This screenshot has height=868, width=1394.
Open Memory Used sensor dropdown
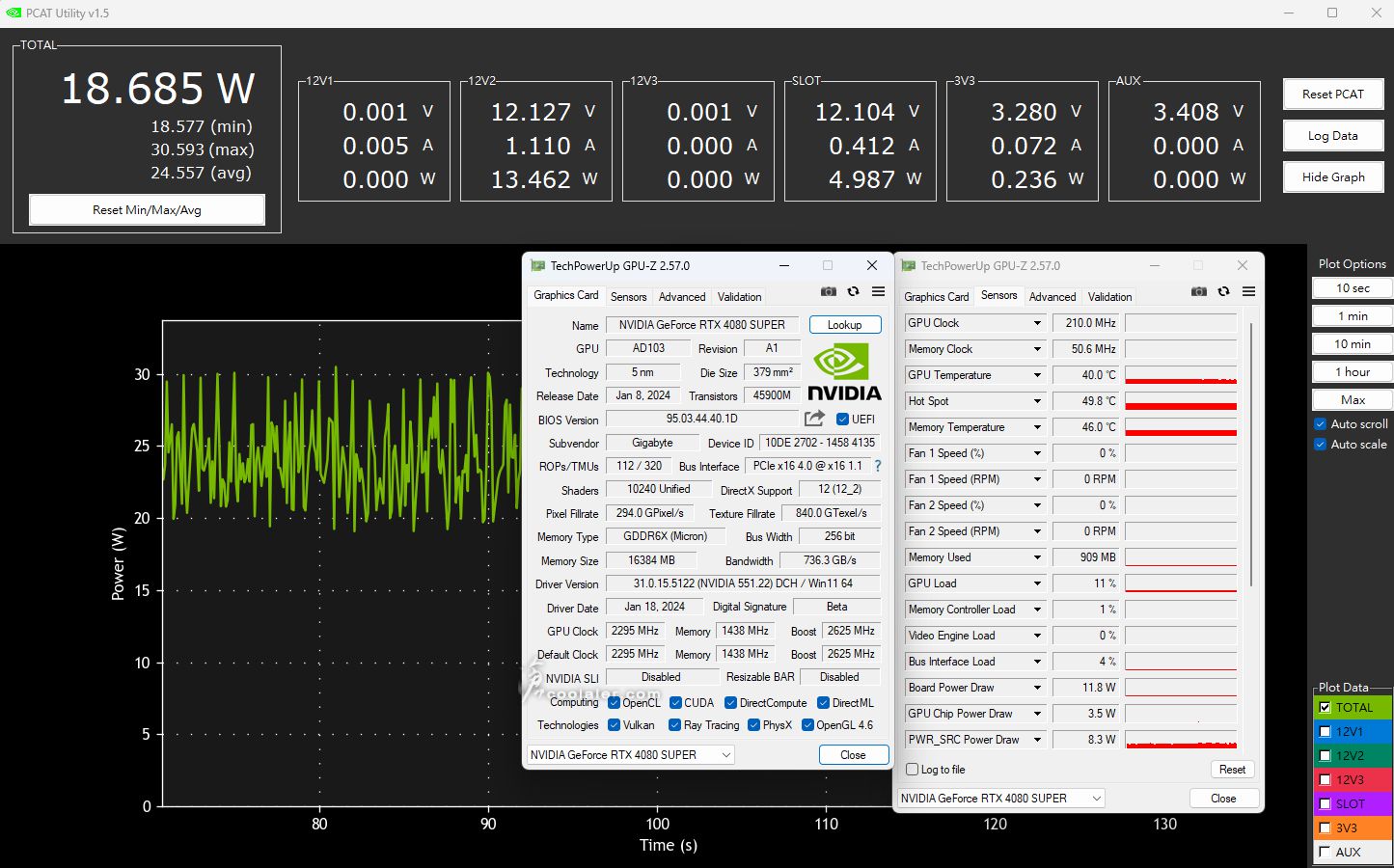(x=1038, y=557)
